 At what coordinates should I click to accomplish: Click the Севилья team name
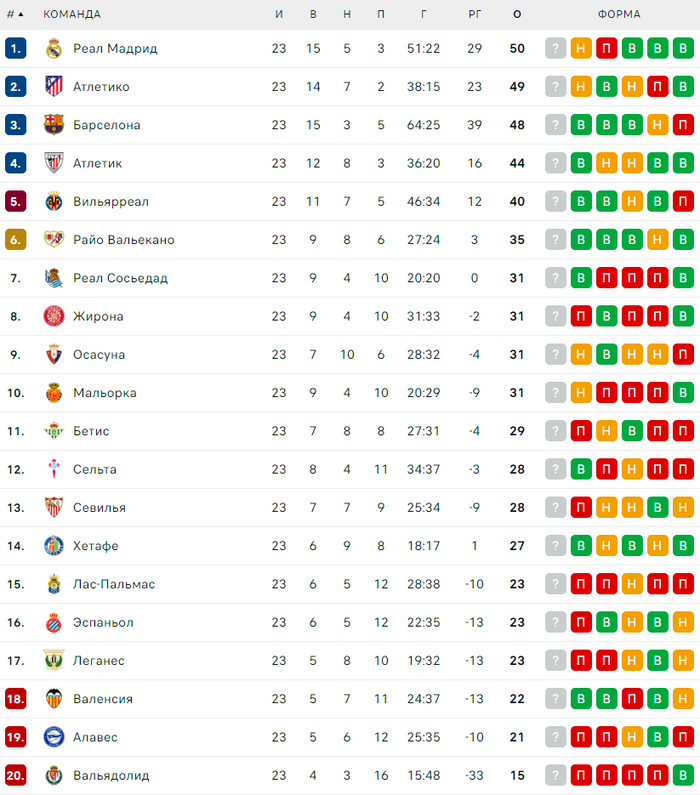click(x=99, y=507)
